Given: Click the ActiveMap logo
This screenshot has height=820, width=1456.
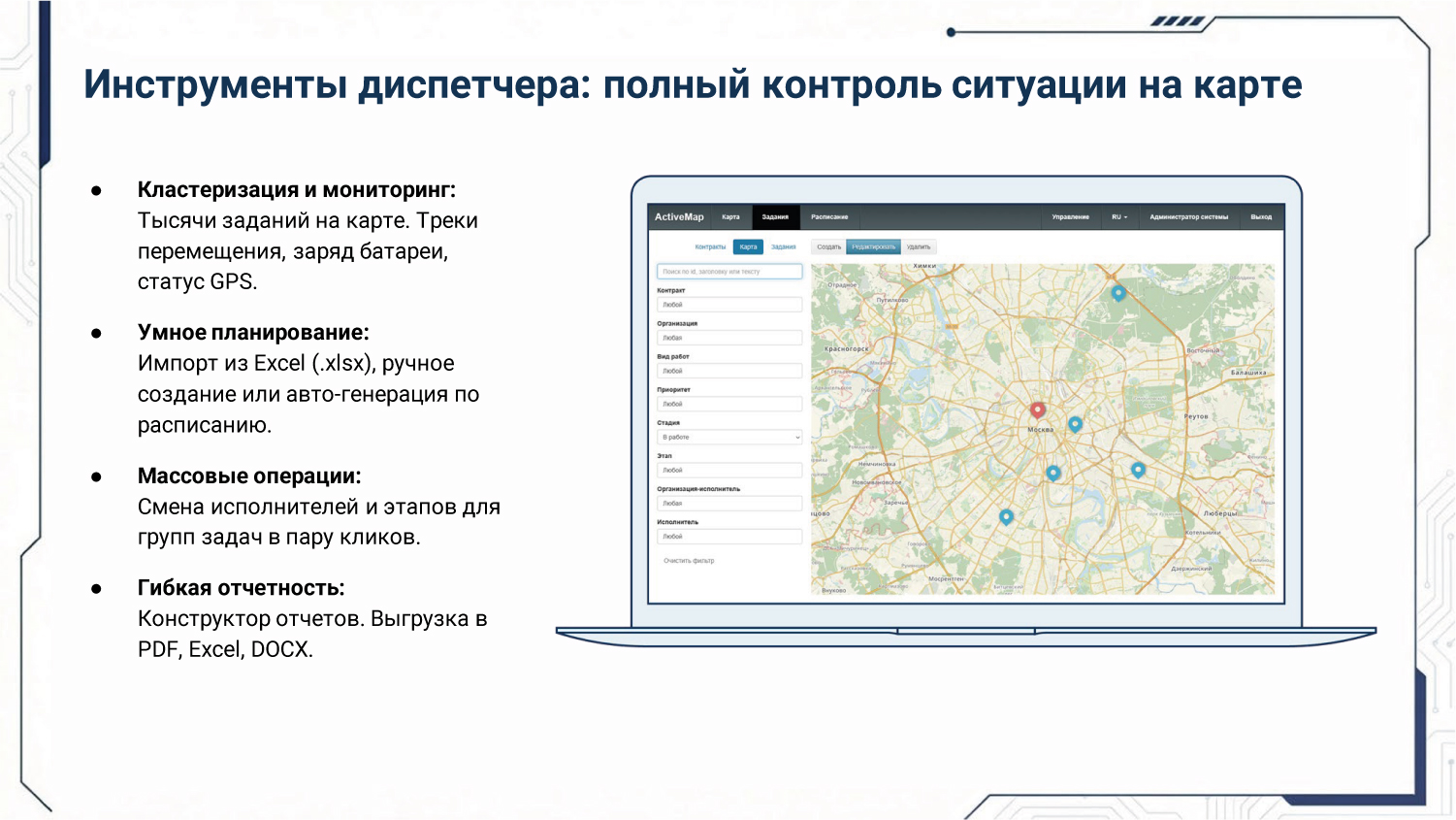Looking at the screenshot, I should [x=679, y=217].
